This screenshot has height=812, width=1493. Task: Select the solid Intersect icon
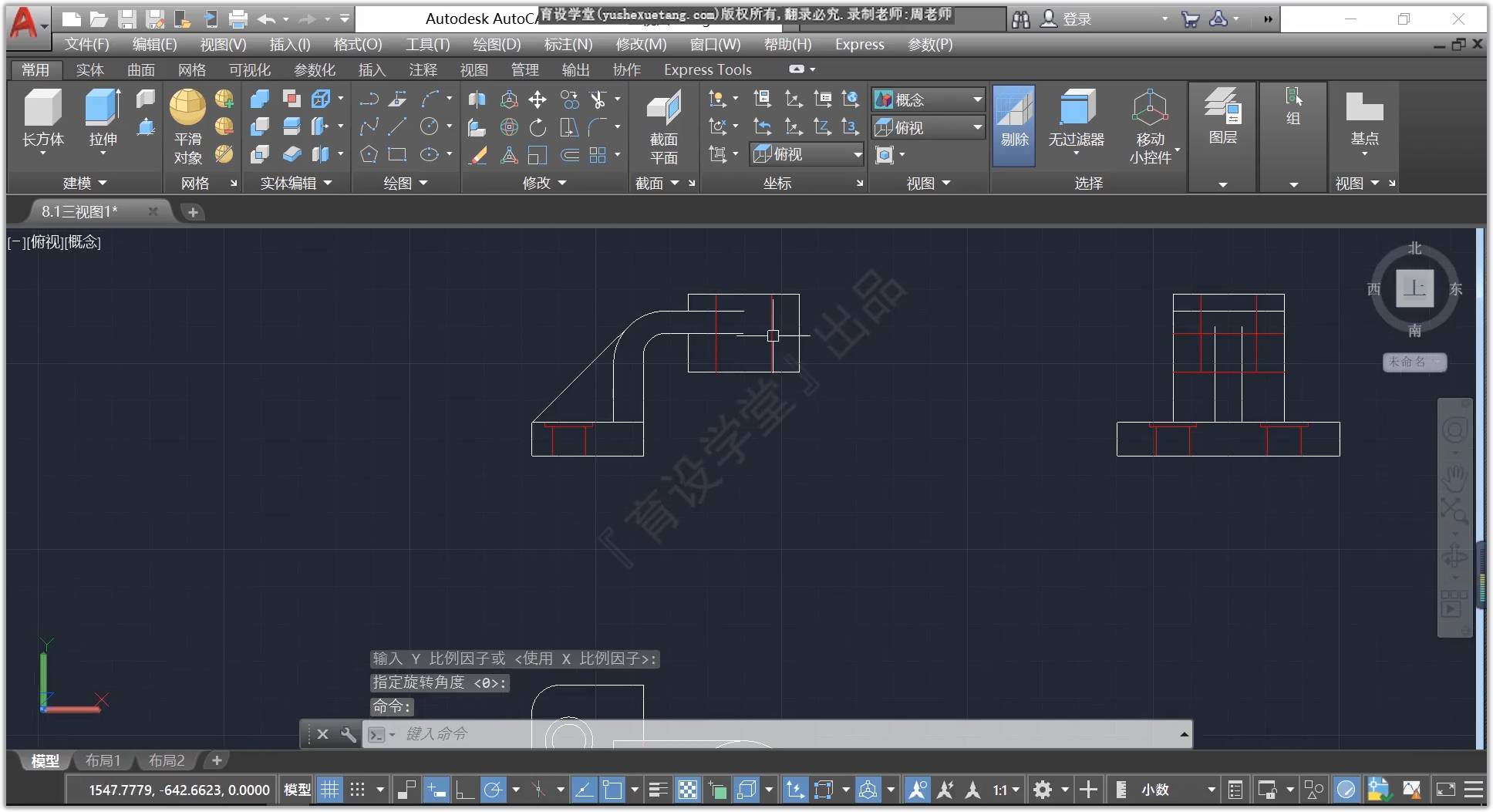(260, 154)
